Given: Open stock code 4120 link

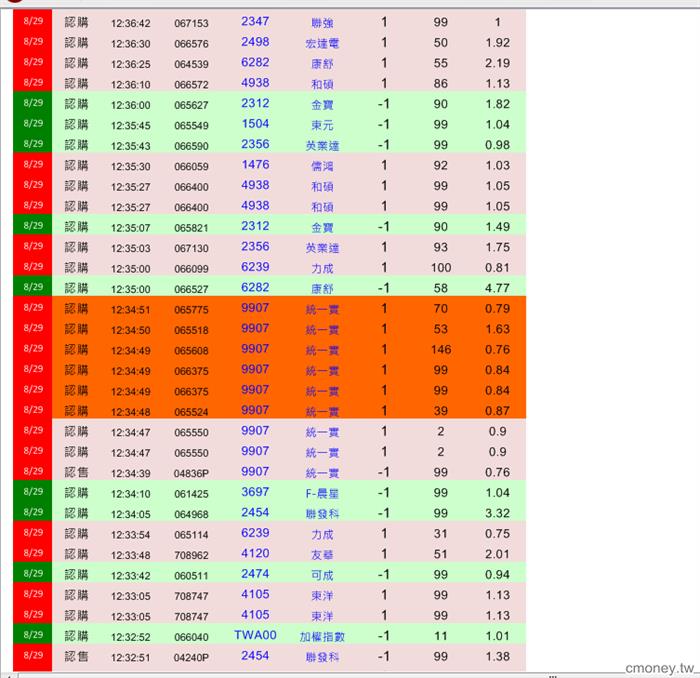Looking at the screenshot, I should 255,553.
